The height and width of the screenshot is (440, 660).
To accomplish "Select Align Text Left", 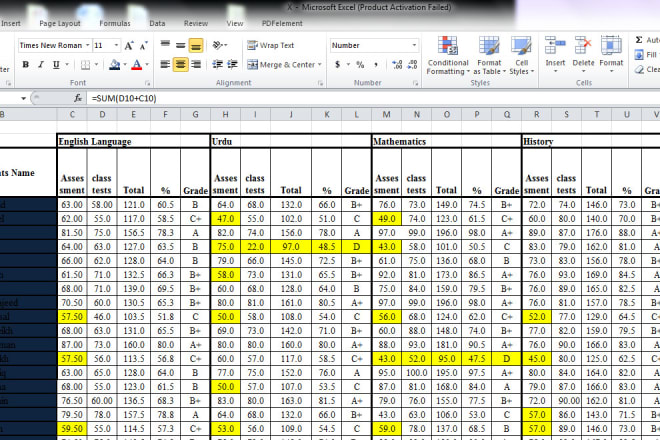I will coord(165,64).
